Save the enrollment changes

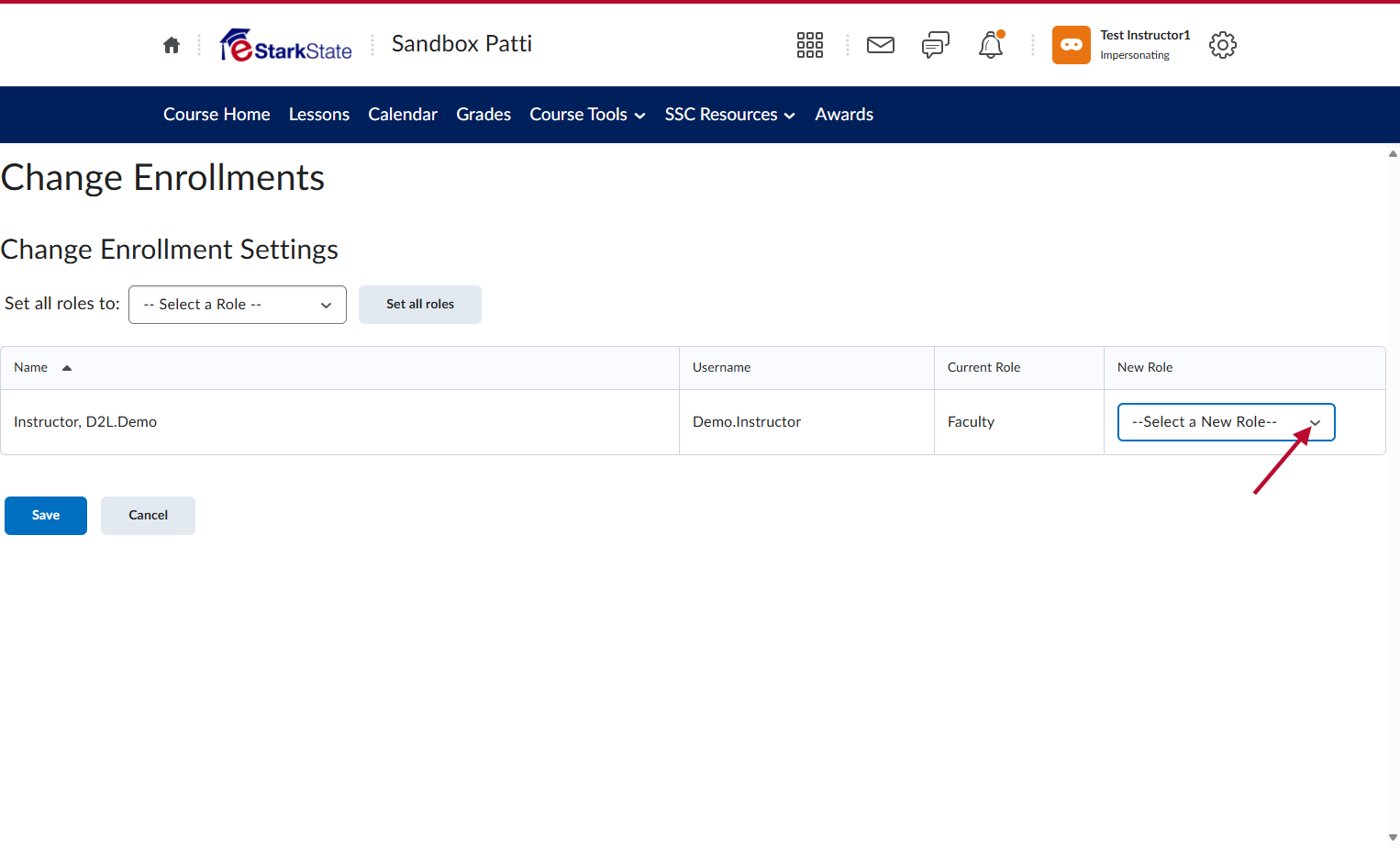pyautogui.click(x=46, y=516)
